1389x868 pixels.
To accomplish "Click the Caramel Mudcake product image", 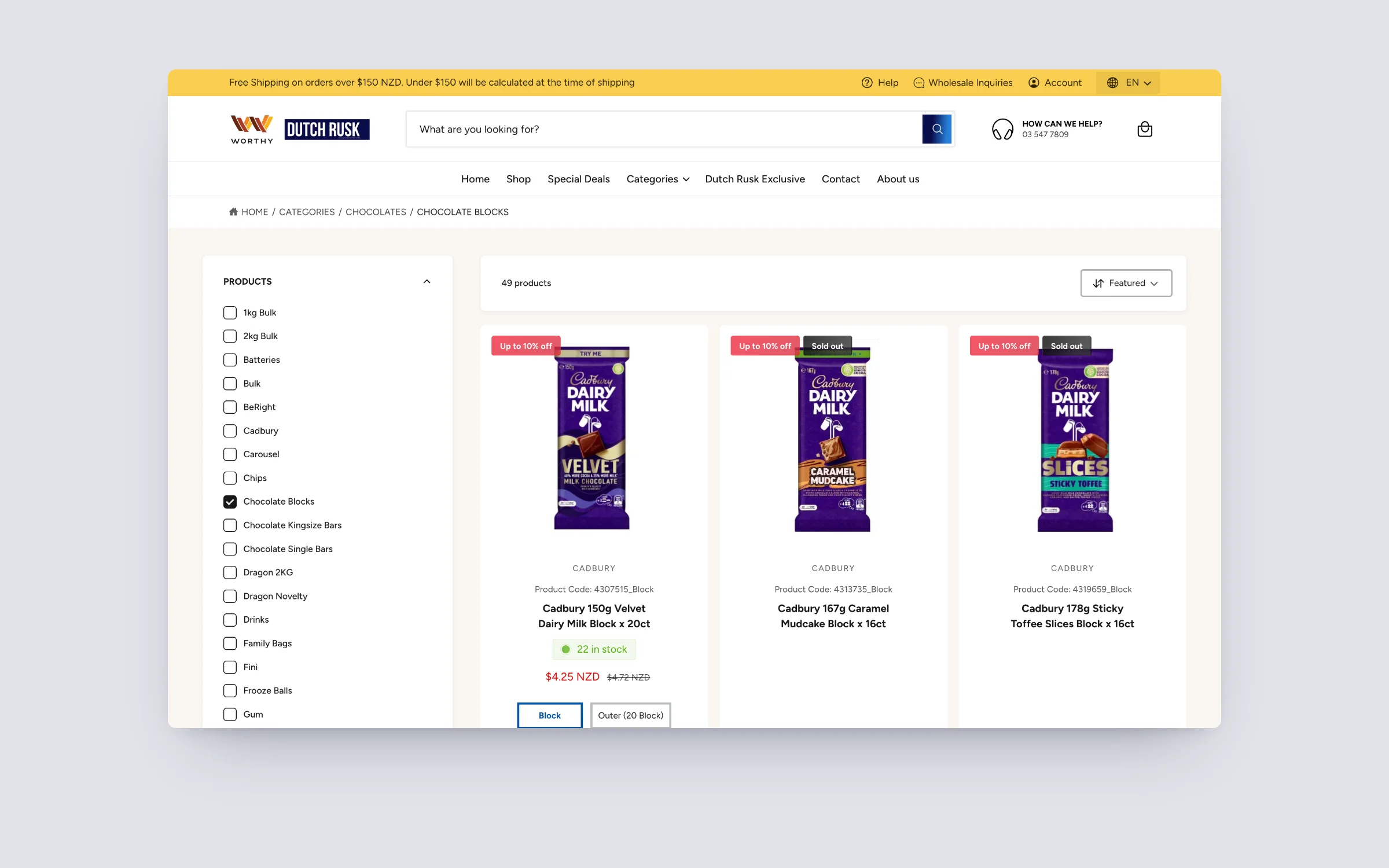I will click(x=832, y=440).
